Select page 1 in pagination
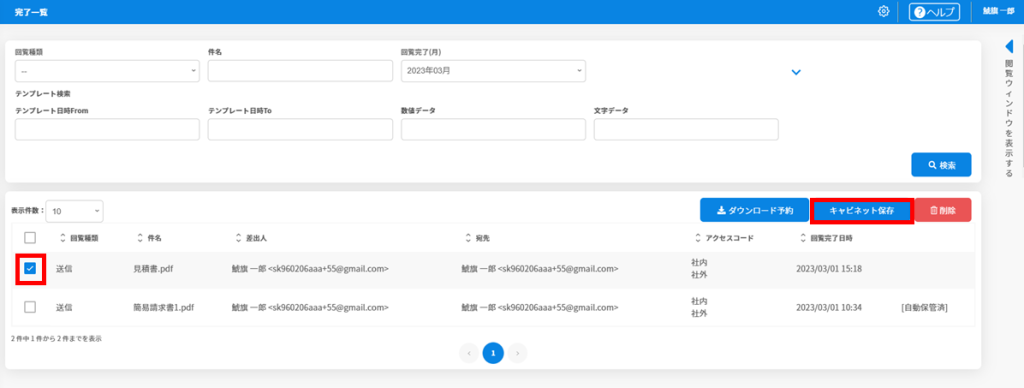1024x388 pixels. click(x=493, y=353)
